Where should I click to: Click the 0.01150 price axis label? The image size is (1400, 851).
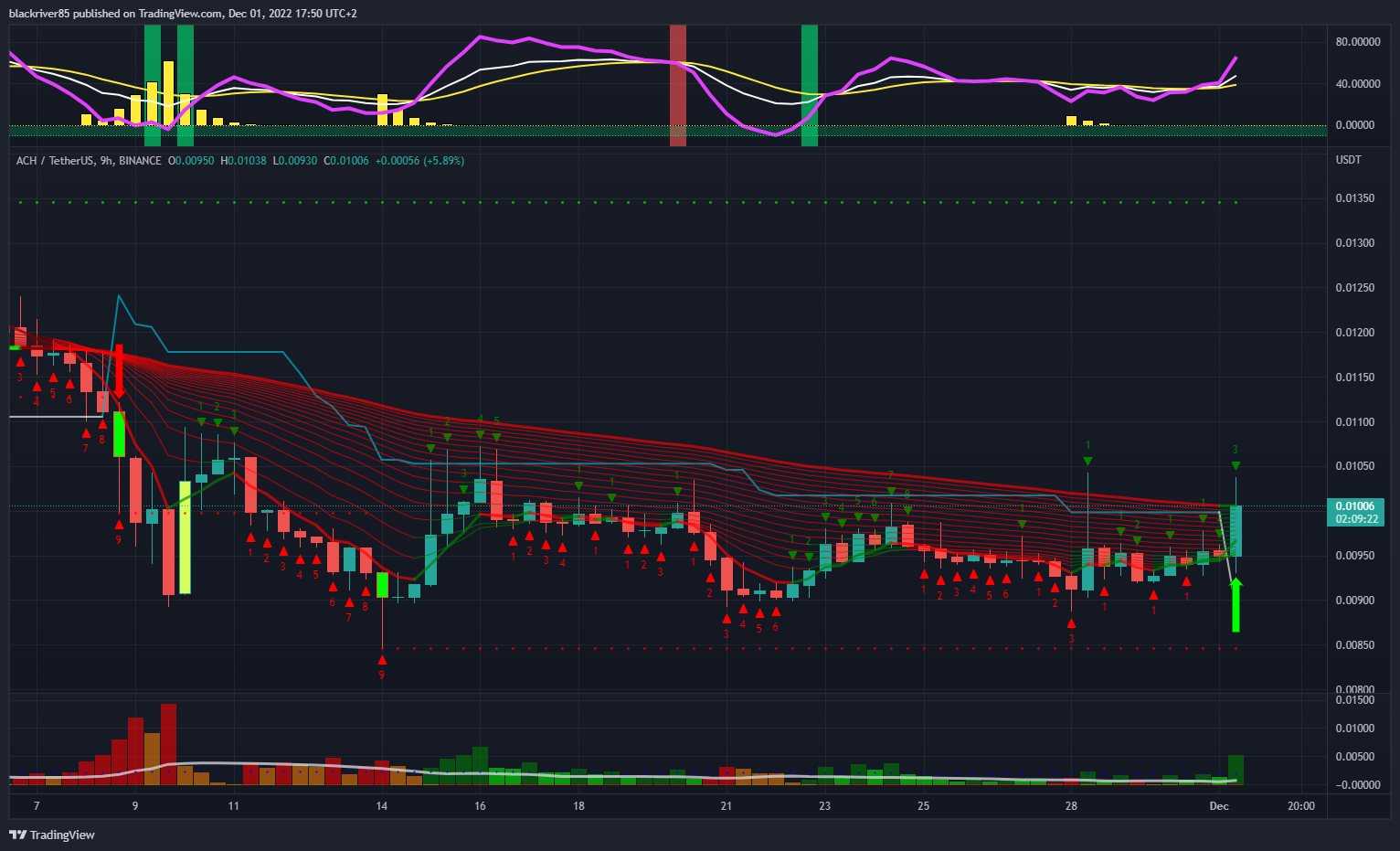click(1355, 378)
